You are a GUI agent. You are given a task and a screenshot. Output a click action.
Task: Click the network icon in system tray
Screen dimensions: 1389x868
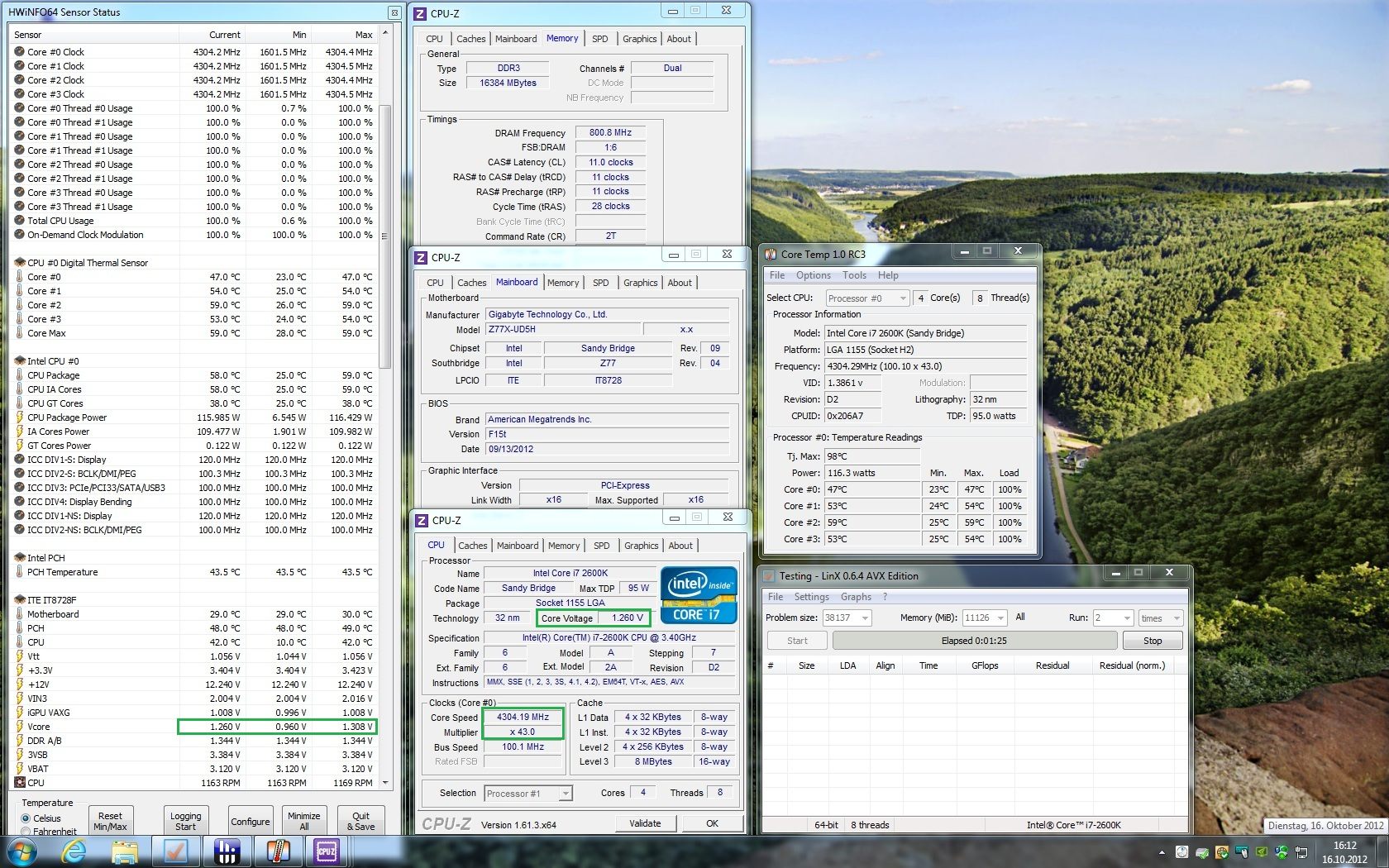(x=1301, y=852)
